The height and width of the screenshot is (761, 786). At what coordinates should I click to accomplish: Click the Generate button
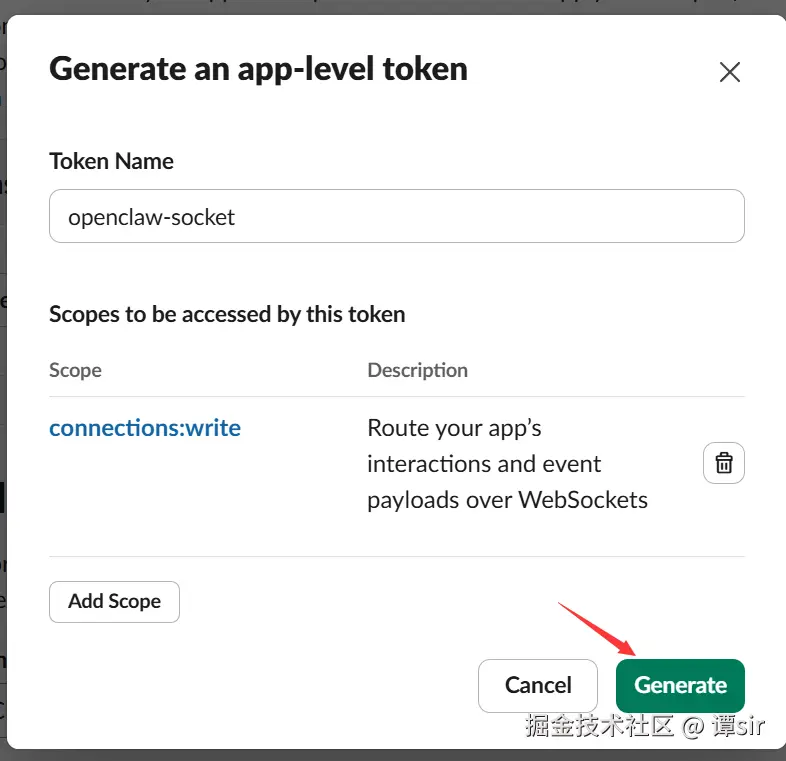pos(680,685)
